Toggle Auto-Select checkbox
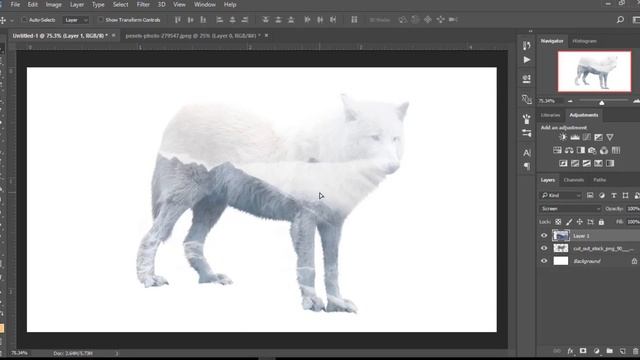Screen dimensions: 640x360 point(24,20)
